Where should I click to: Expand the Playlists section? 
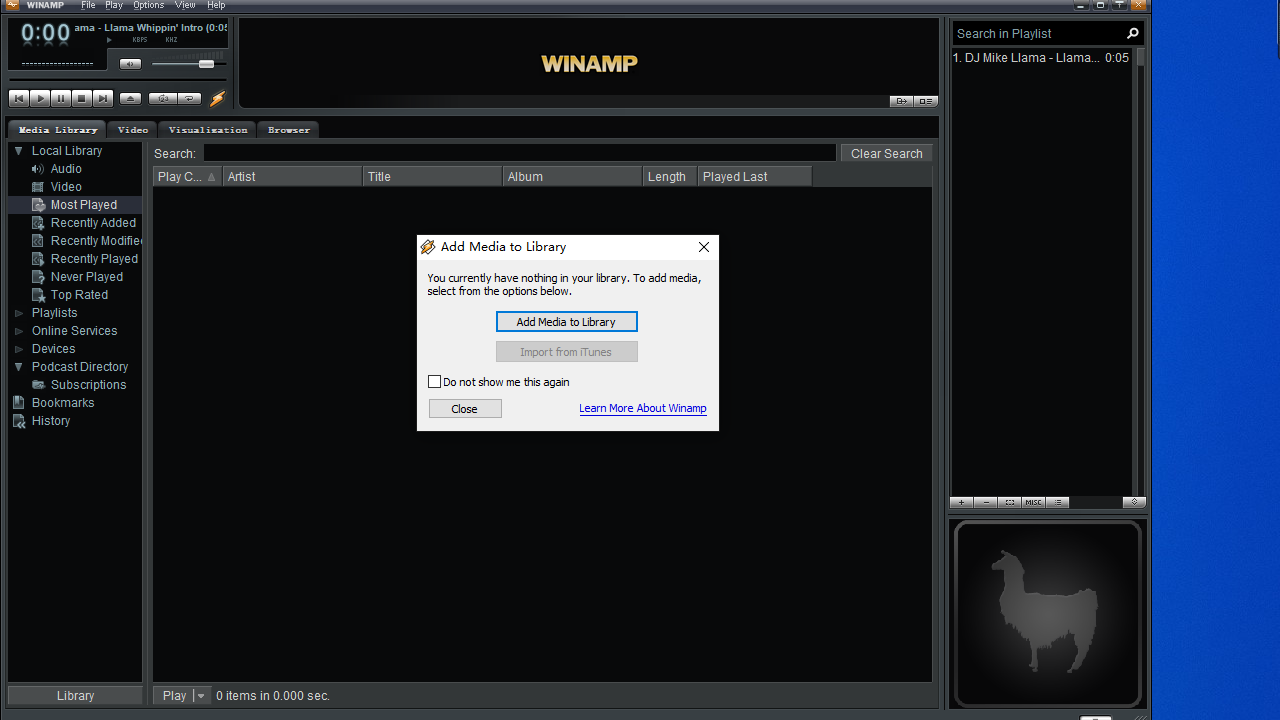tap(17, 313)
